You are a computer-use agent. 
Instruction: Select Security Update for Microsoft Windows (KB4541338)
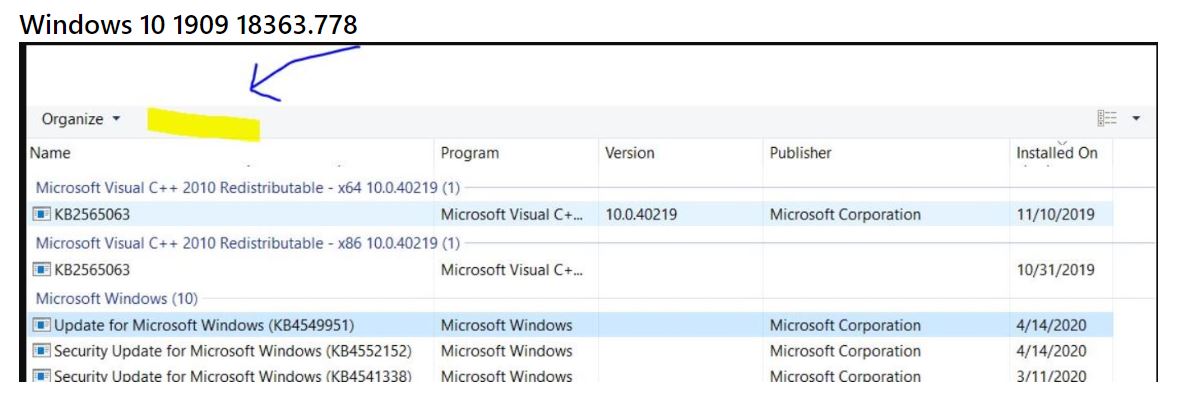pyautogui.click(x=570, y=374)
